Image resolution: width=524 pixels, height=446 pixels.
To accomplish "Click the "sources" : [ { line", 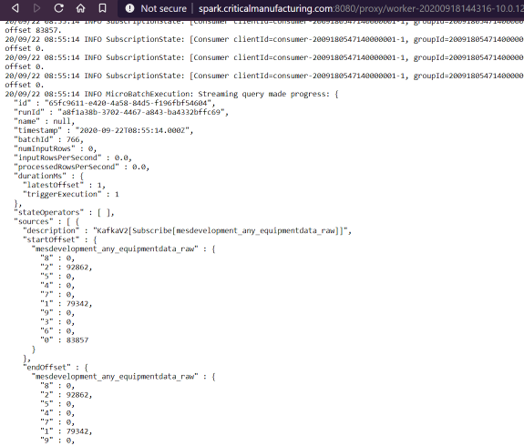I will (46, 221).
